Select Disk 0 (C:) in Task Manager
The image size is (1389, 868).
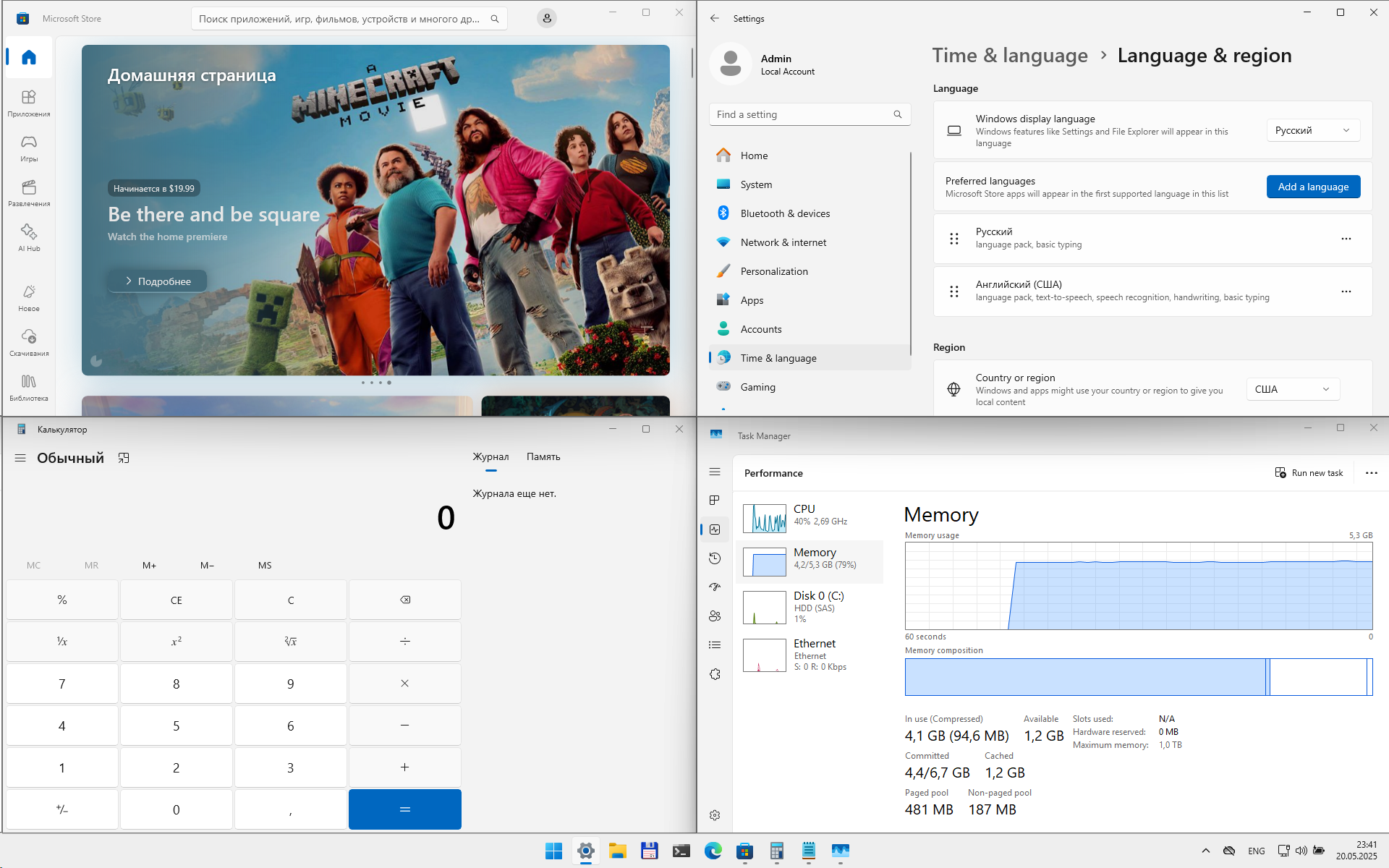coord(810,607)
